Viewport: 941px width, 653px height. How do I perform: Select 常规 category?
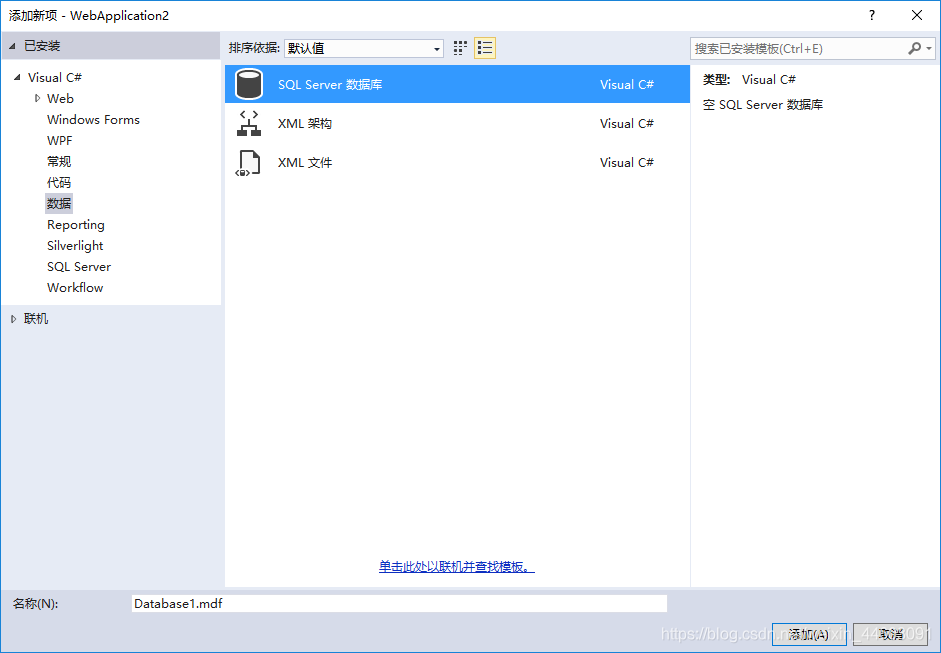pyautogui.click(x=59, y=161)
